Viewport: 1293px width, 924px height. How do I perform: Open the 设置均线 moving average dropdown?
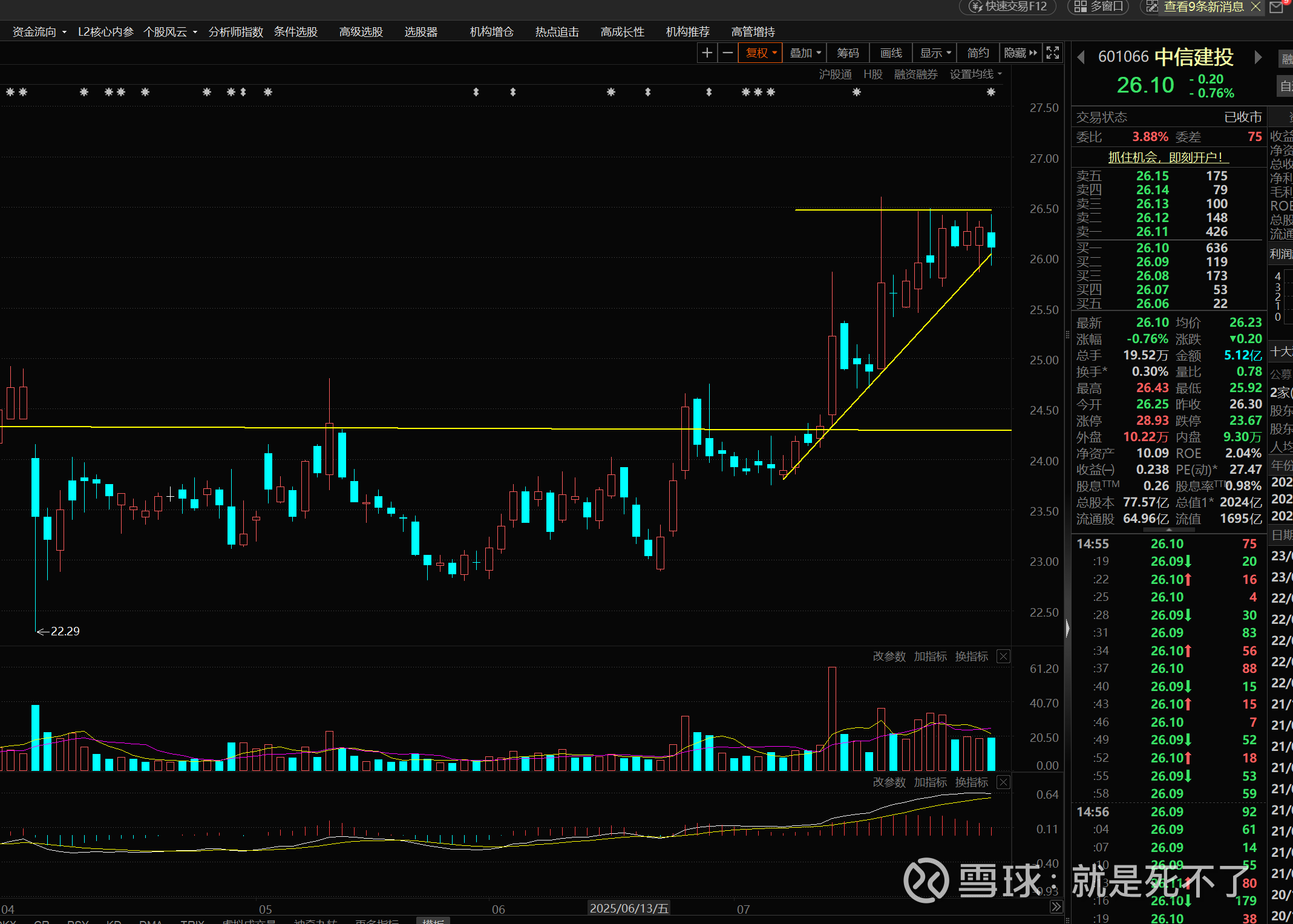(976, 74)
